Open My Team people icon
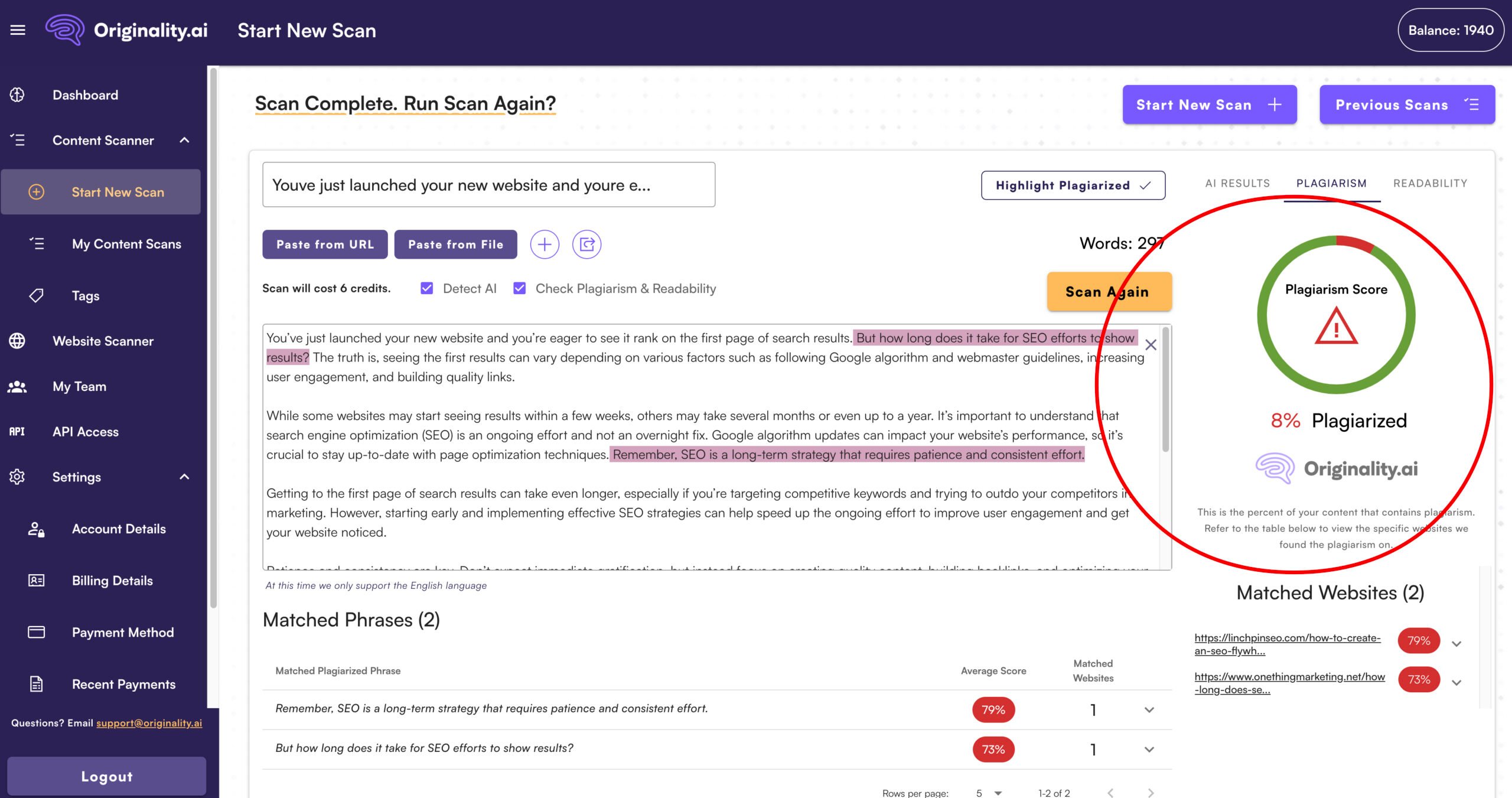The image size is (1512, 798). click(17, 386)
